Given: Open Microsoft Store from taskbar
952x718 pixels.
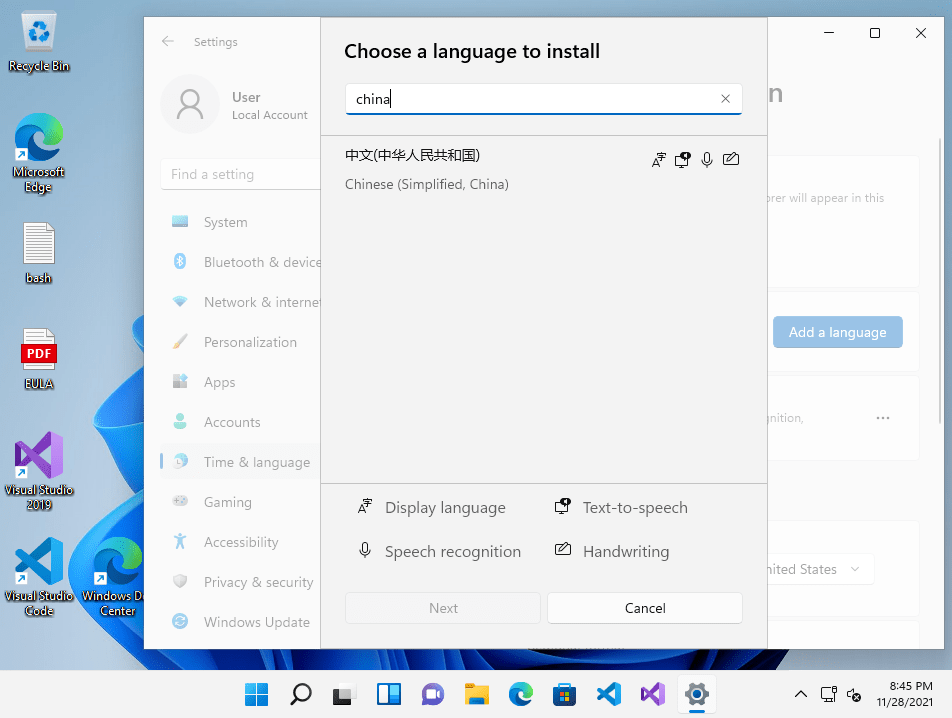Looking at the screenshot, I should (x=565, y=694).
